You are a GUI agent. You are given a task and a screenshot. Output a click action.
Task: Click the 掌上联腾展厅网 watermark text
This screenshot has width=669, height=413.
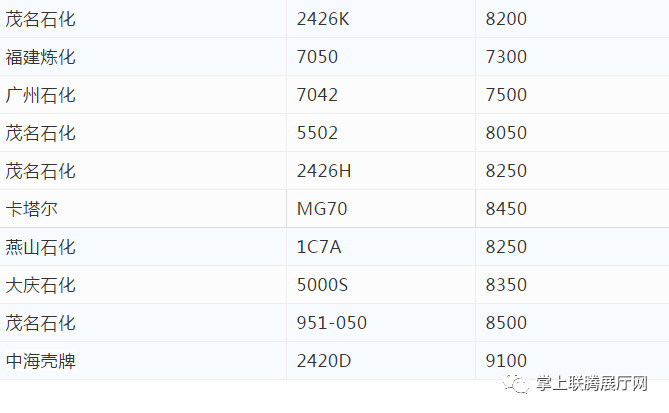[592, 383]
